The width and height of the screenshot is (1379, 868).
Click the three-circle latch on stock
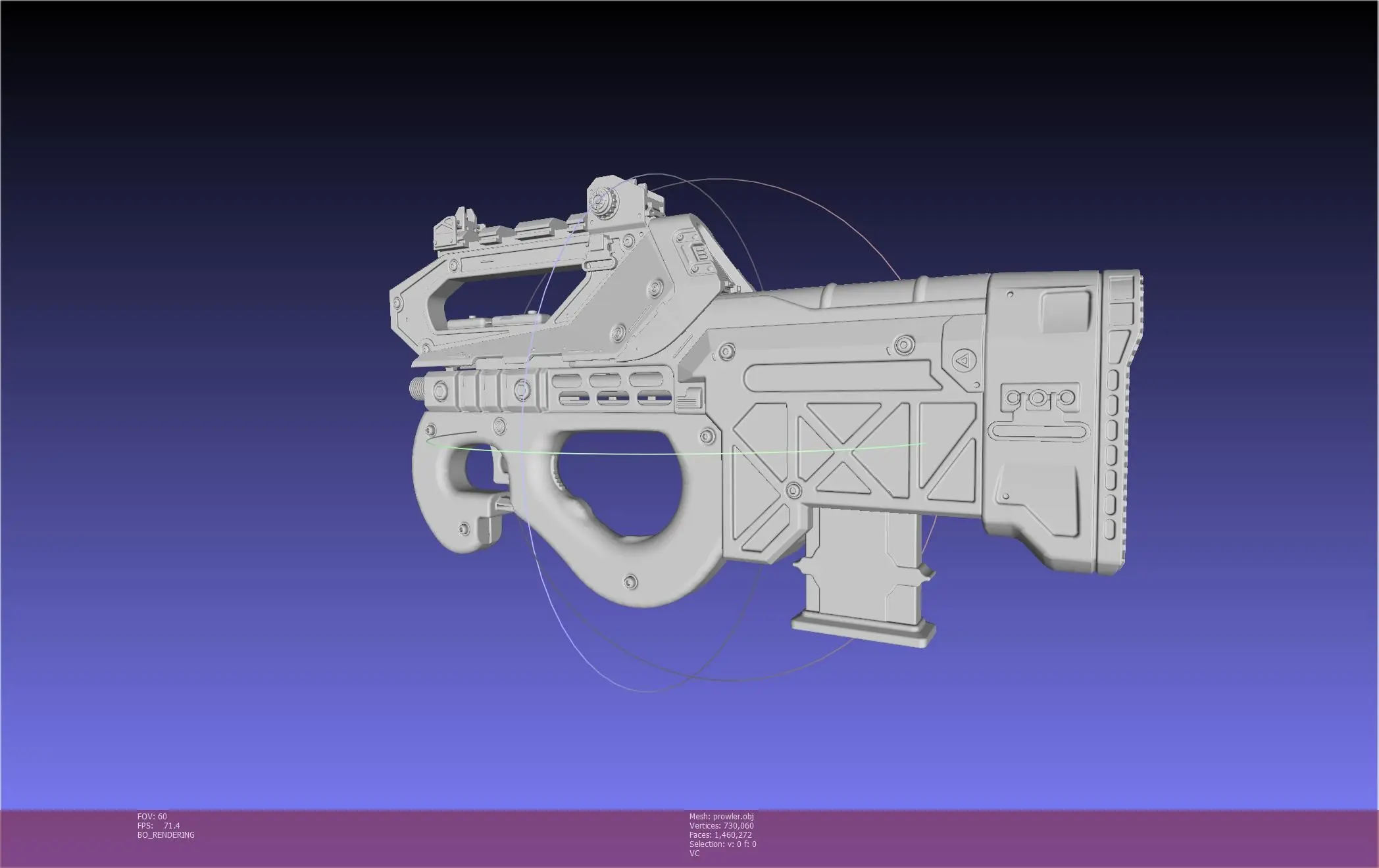tap(1038, 397)
